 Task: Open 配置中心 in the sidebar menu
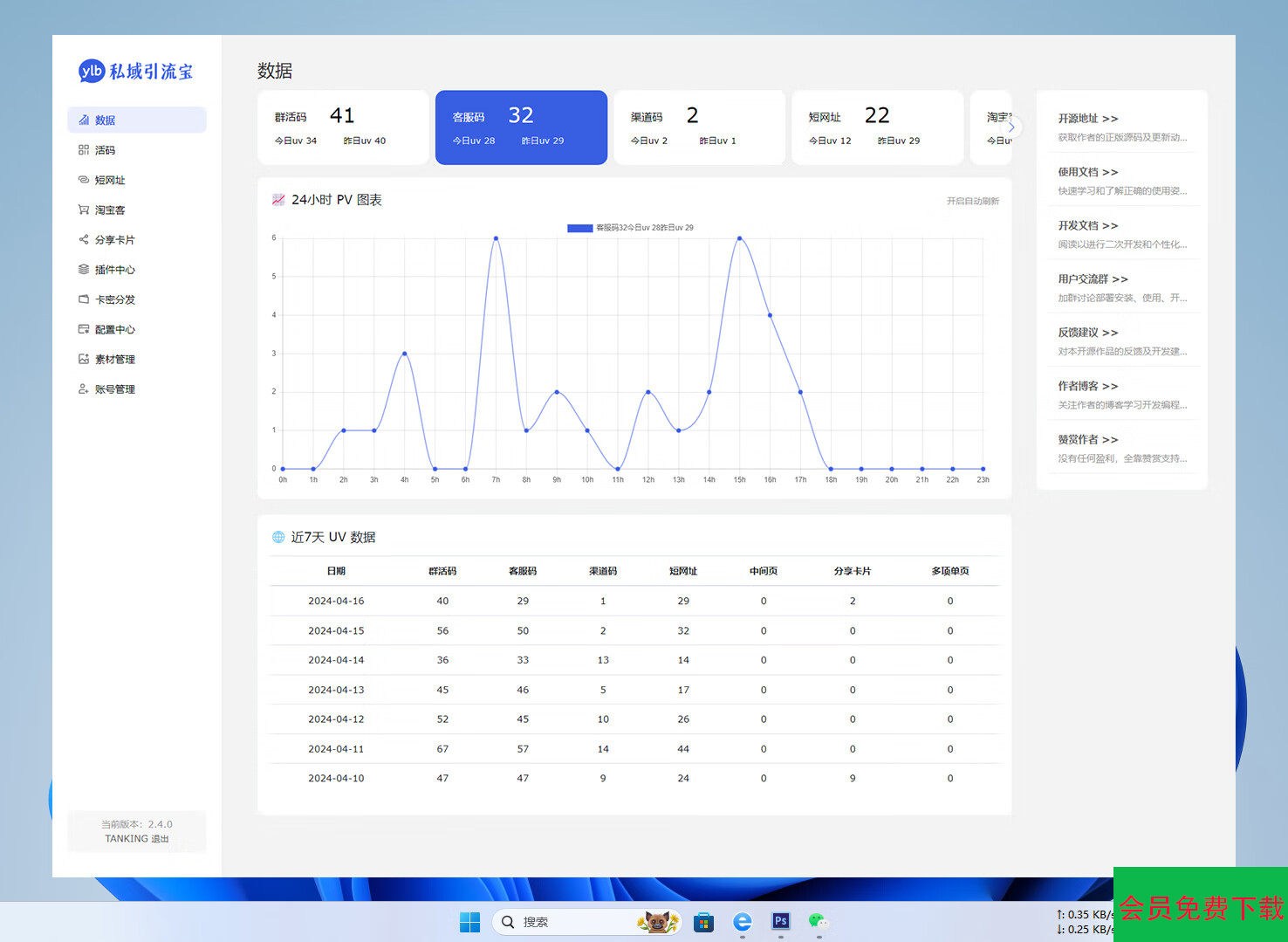click(x=114, y=329)
